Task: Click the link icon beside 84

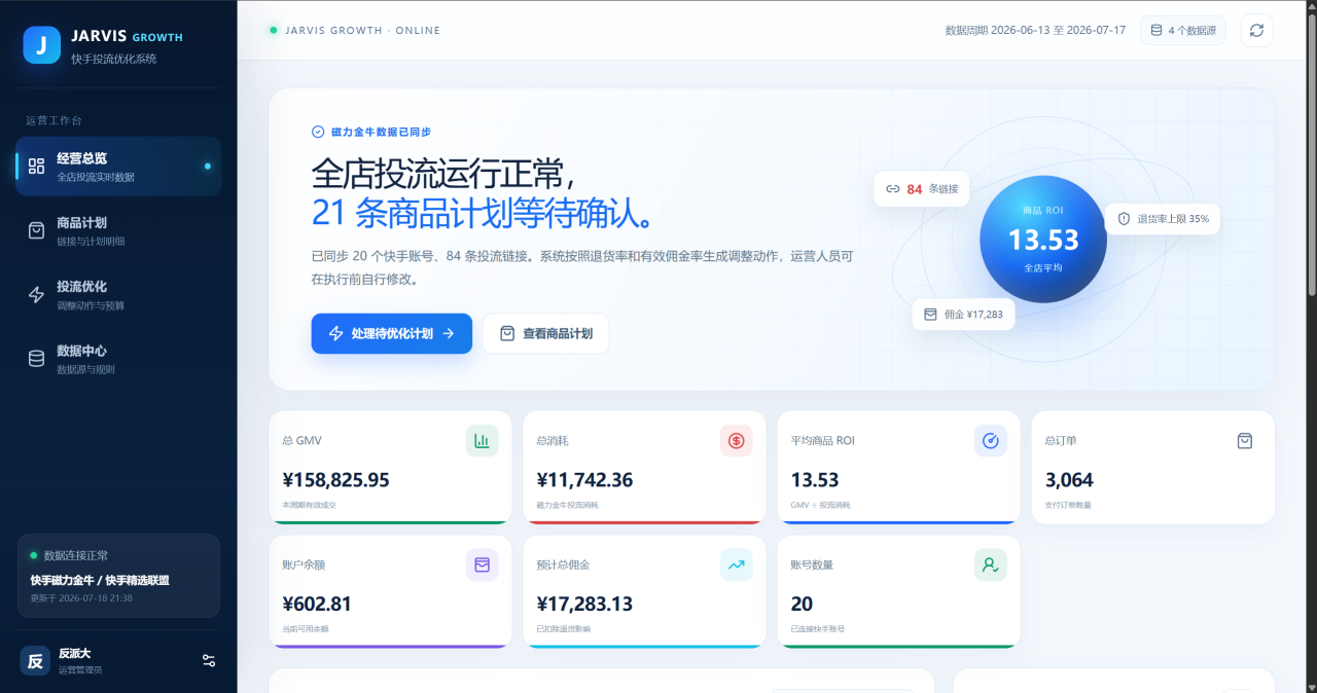Action: [x=893, y=188]
